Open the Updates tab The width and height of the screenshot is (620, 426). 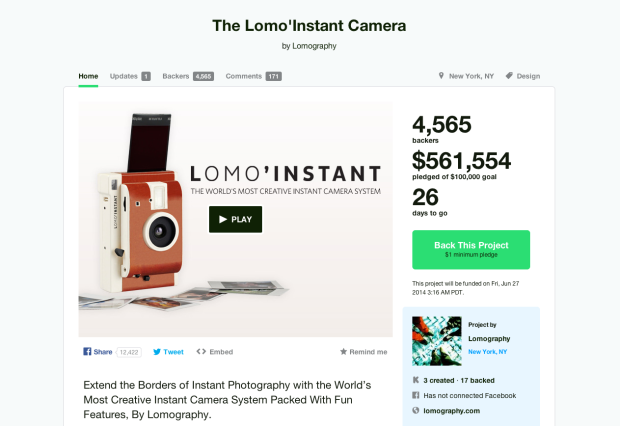130,76
